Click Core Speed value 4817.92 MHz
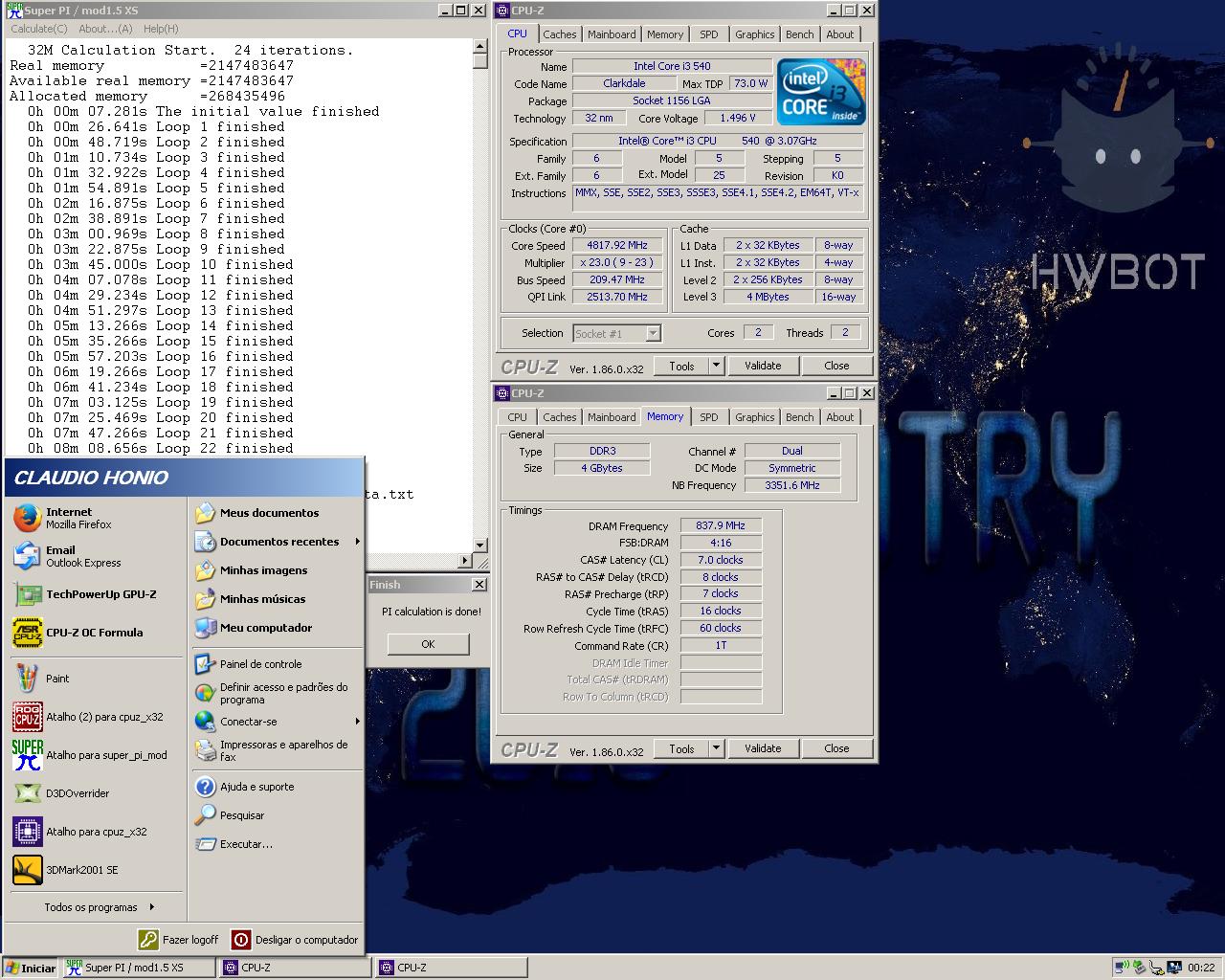Viewport: 1225px width, 980px height. point(617,245)
